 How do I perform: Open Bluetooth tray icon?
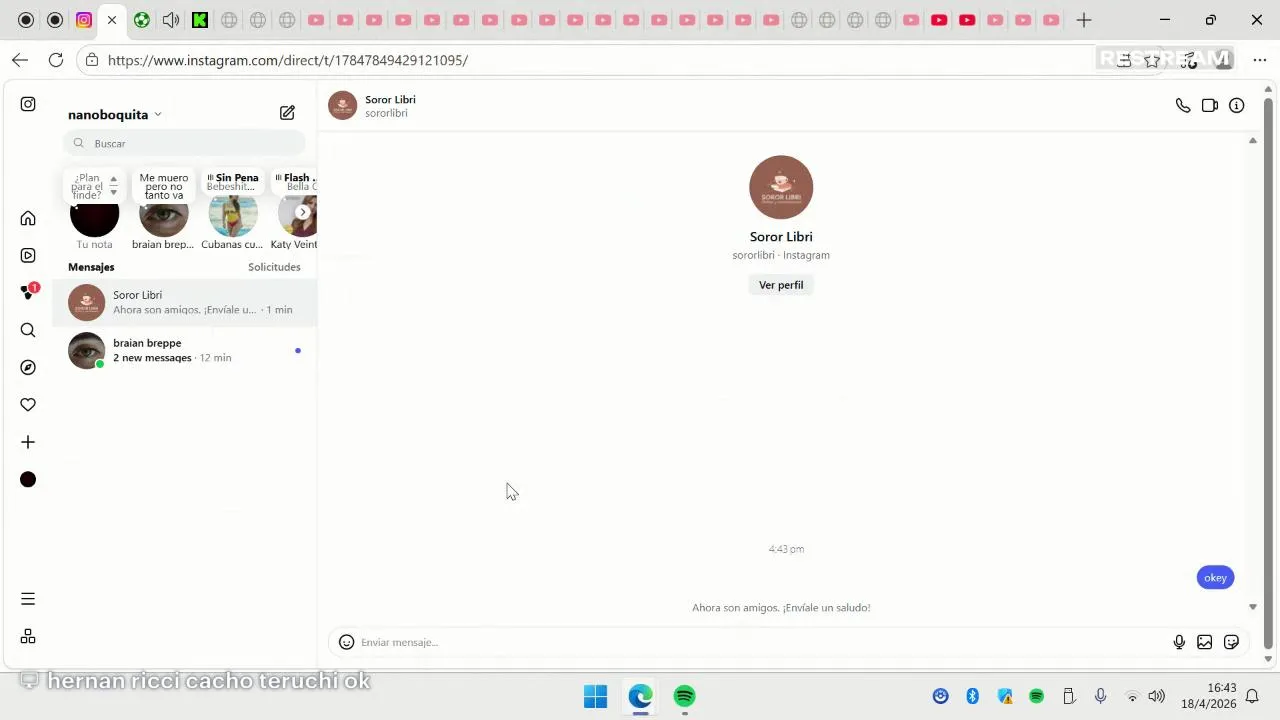coord(972,696)
